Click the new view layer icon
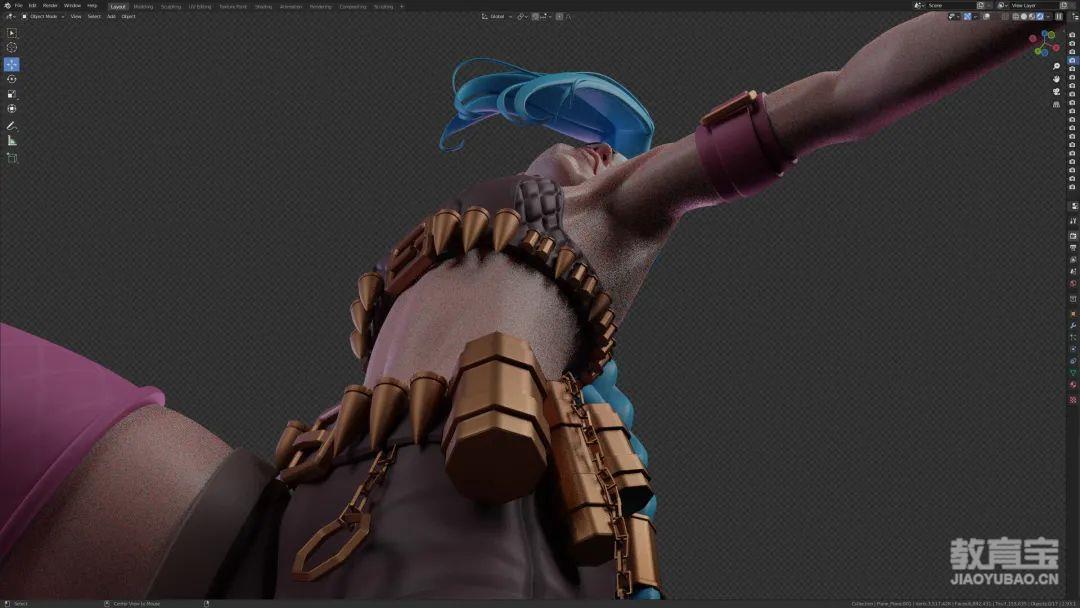 (x=1063, y=6)
